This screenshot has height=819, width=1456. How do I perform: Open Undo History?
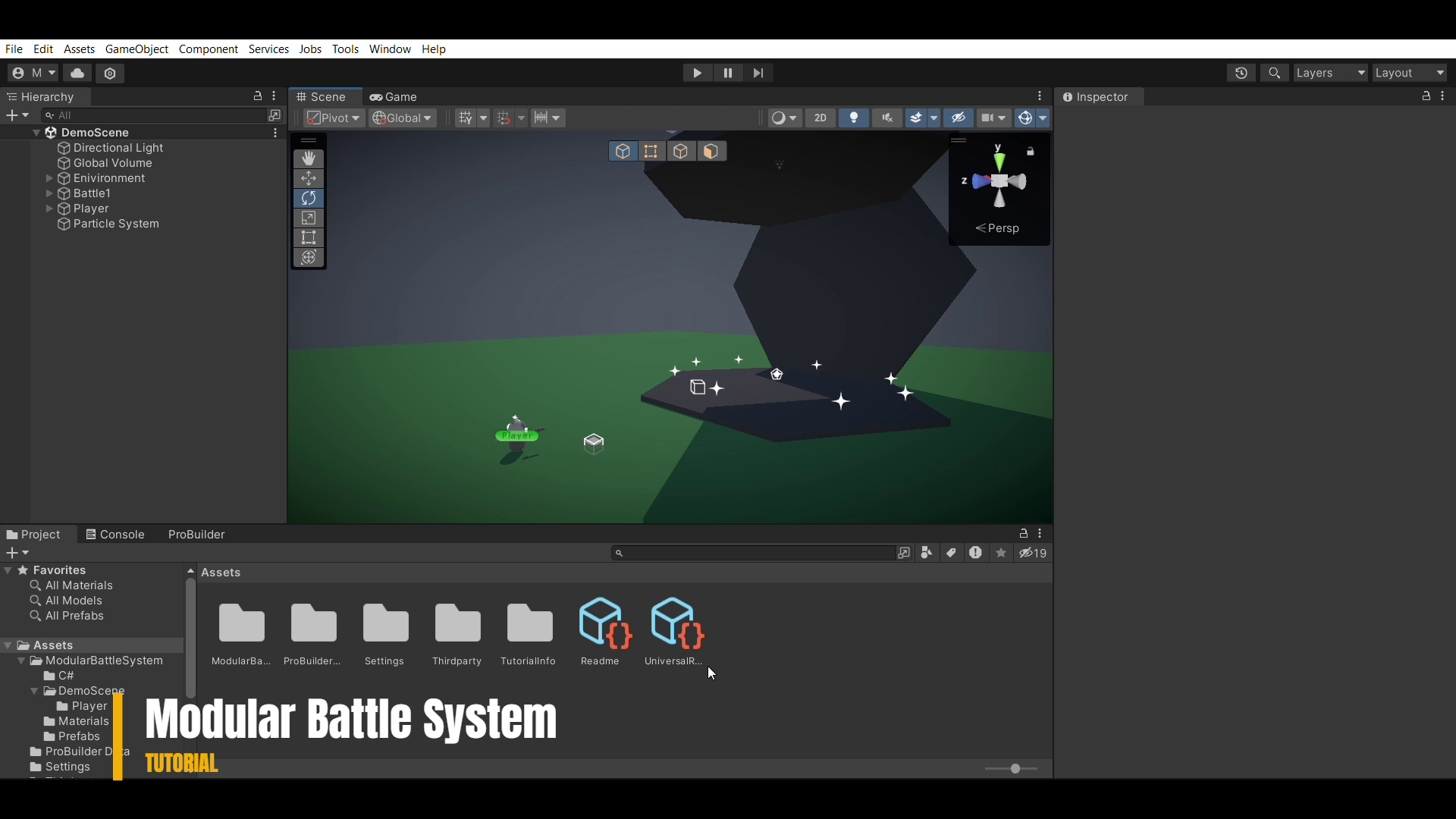(1241, 73)
